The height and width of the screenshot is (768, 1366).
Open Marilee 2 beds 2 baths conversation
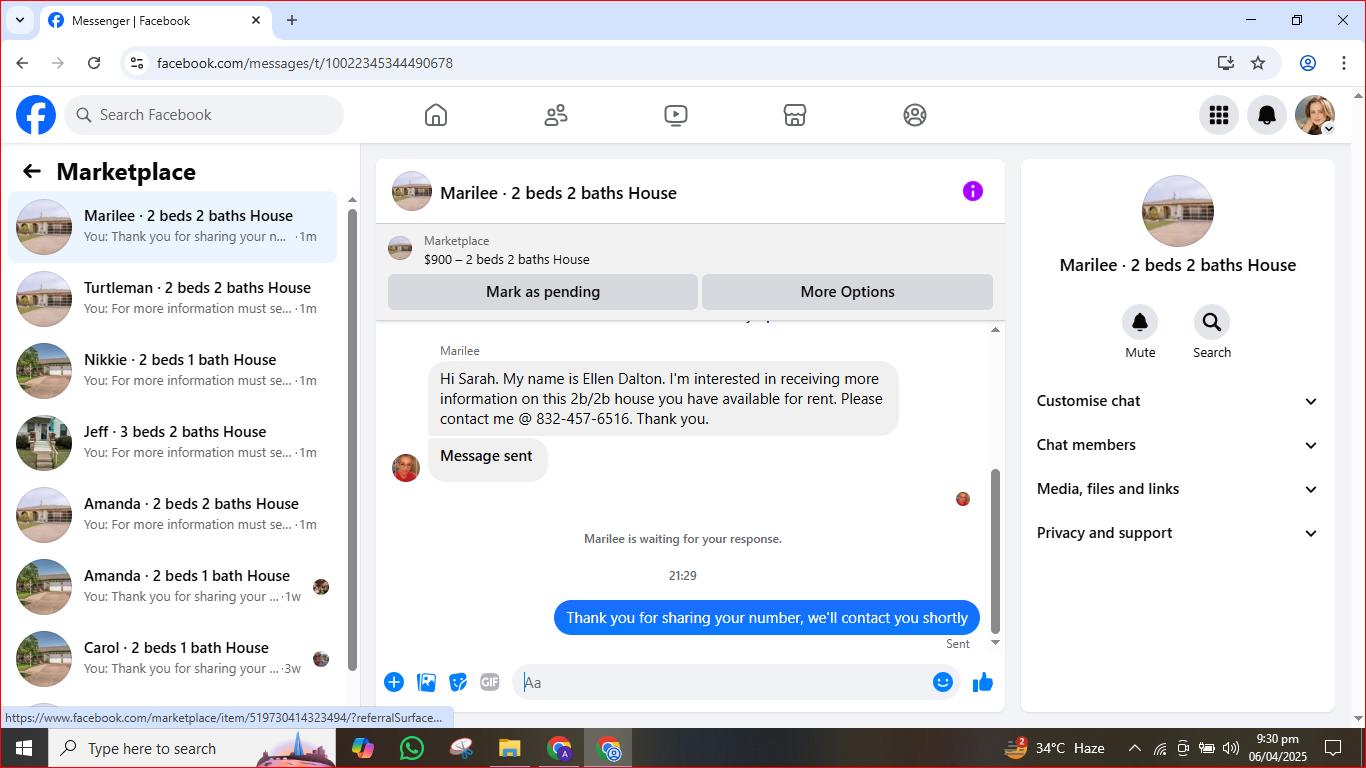(172, 227)
